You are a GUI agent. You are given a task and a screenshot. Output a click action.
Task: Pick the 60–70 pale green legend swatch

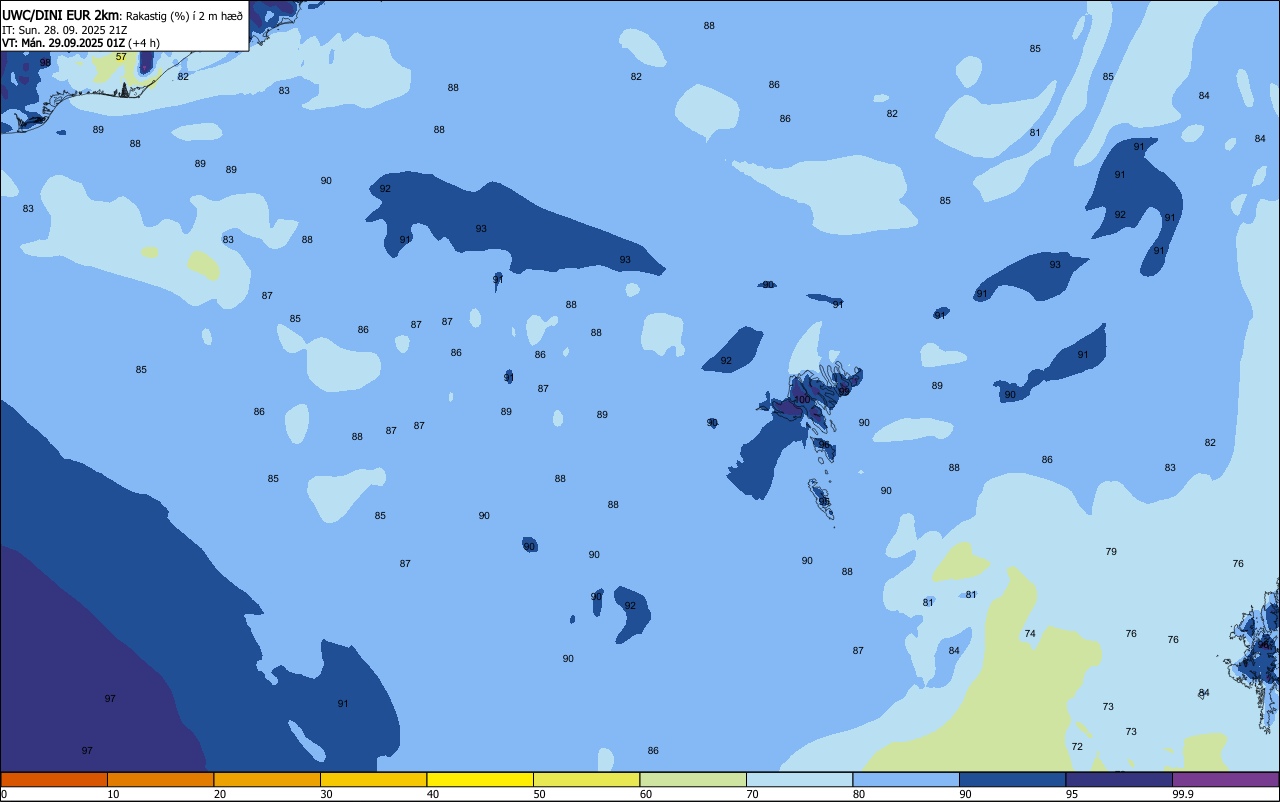pyautogui.click(x=693, y=779)
